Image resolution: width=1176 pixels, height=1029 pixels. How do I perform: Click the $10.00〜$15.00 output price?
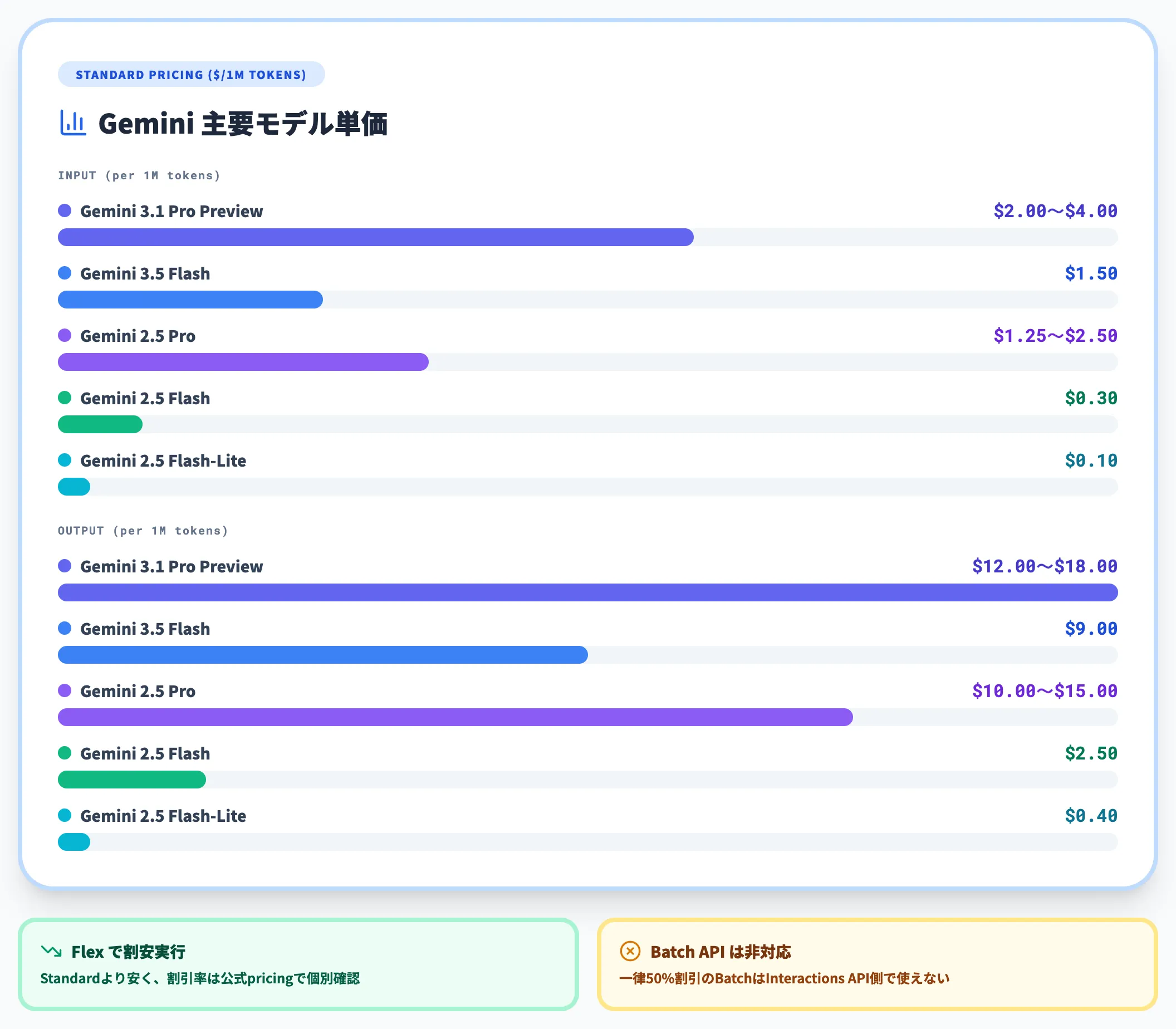pyautogui.click(x=1045, y=691)
